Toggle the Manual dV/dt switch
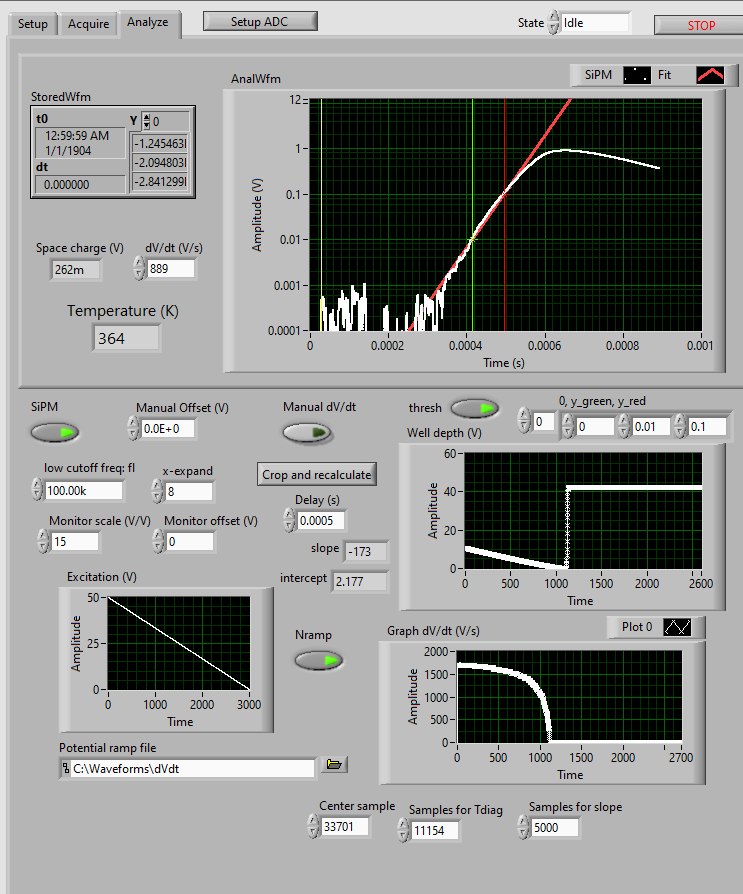743x894 pixels. 307,432
